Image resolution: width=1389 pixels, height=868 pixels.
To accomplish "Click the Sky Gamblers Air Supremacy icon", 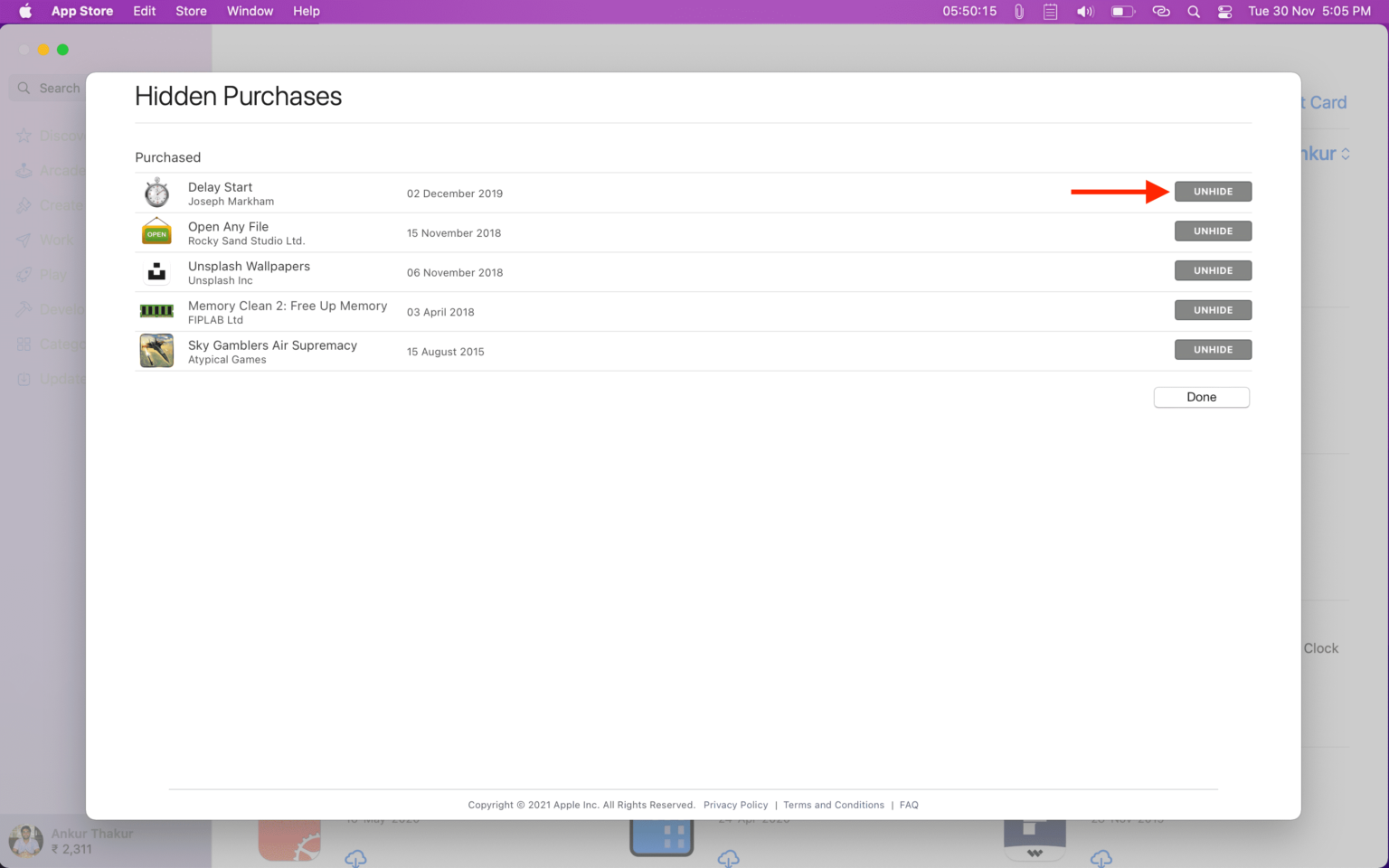I will [156, 351].
